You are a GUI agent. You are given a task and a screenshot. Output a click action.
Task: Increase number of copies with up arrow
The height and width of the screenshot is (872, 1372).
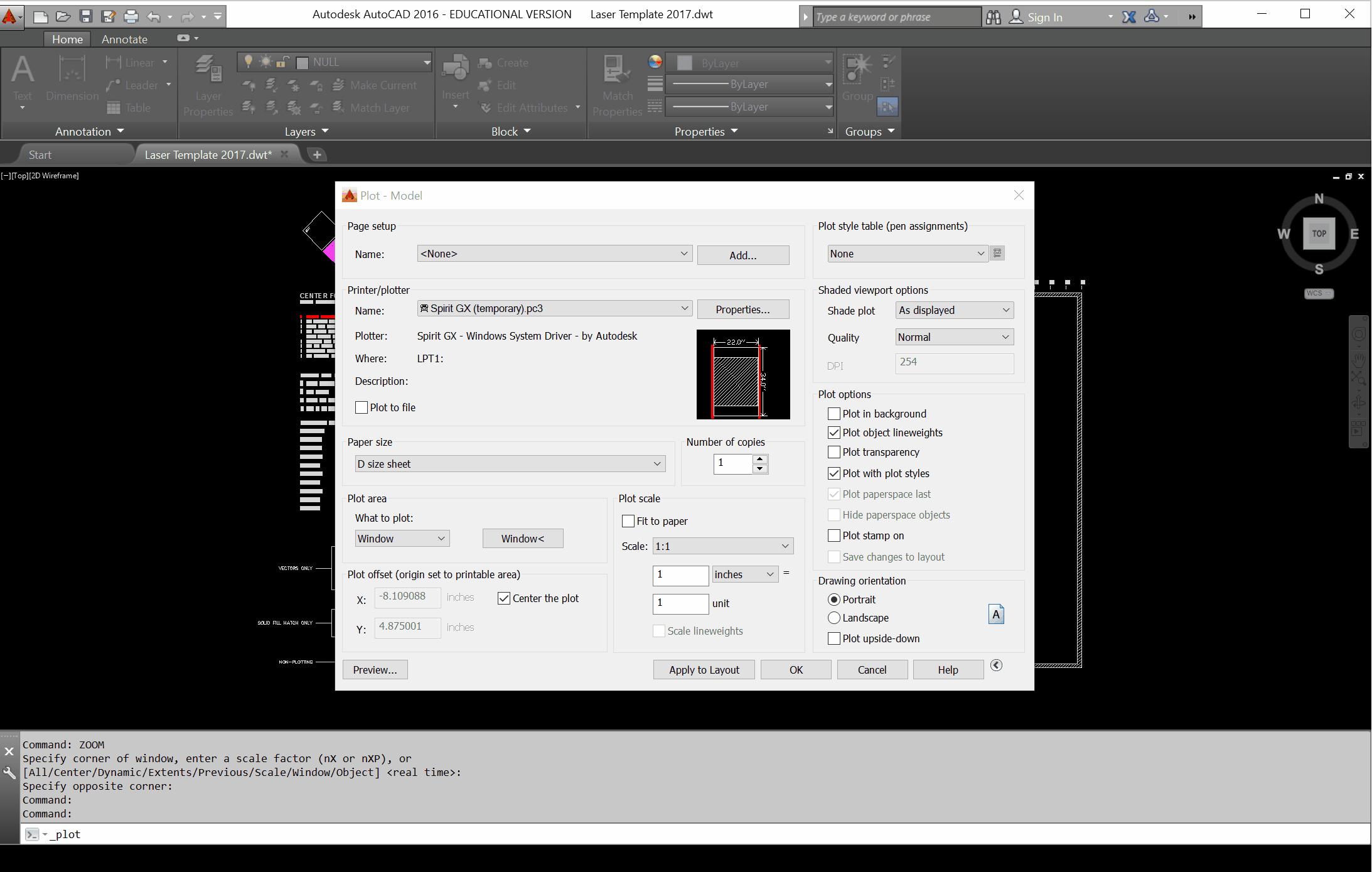760,459
